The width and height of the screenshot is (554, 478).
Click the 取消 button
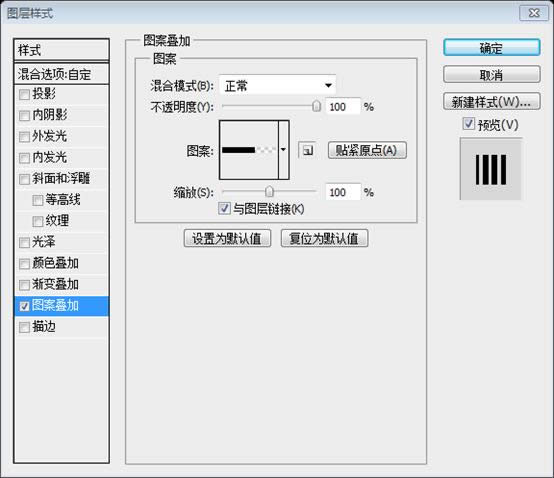point(492,75)
